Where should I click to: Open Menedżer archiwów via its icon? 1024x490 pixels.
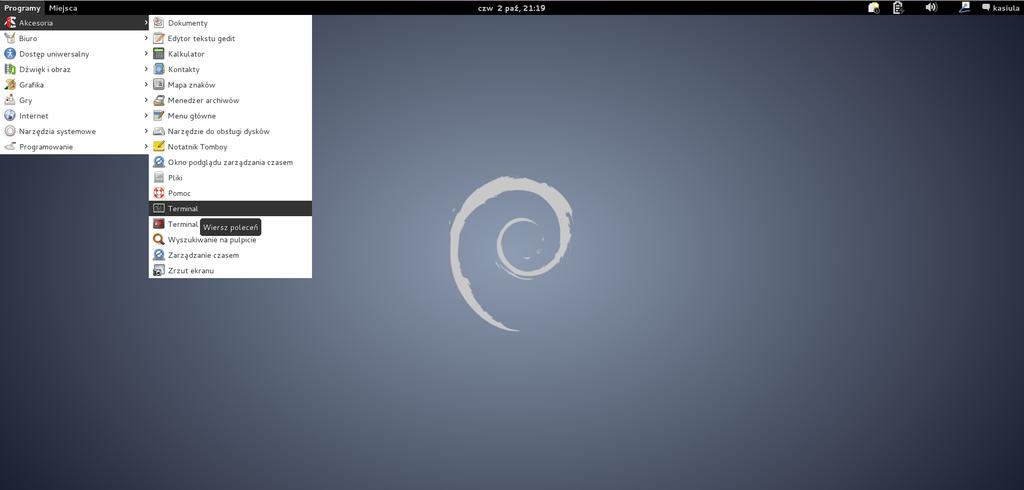159,101
